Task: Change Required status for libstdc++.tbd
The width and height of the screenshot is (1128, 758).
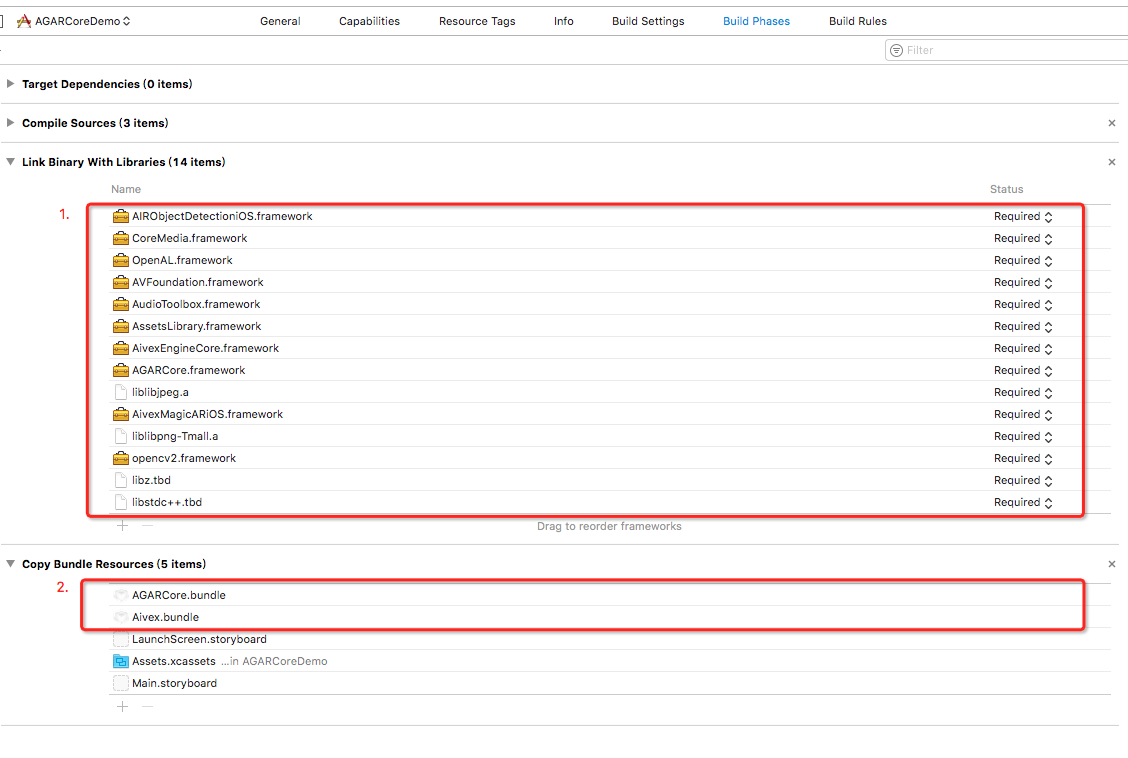Action: pos(1023,502)
